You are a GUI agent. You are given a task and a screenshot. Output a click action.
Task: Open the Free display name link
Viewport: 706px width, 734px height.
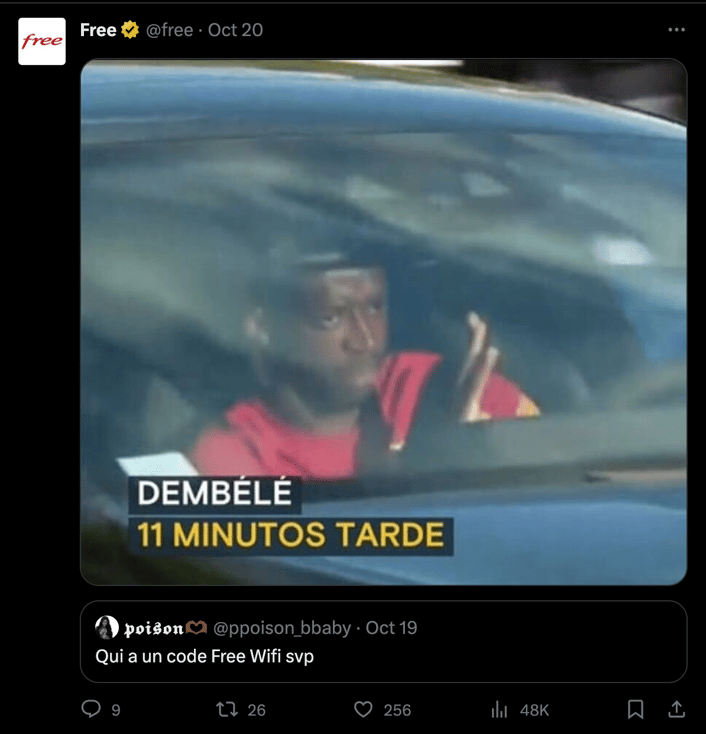(98, 30)
